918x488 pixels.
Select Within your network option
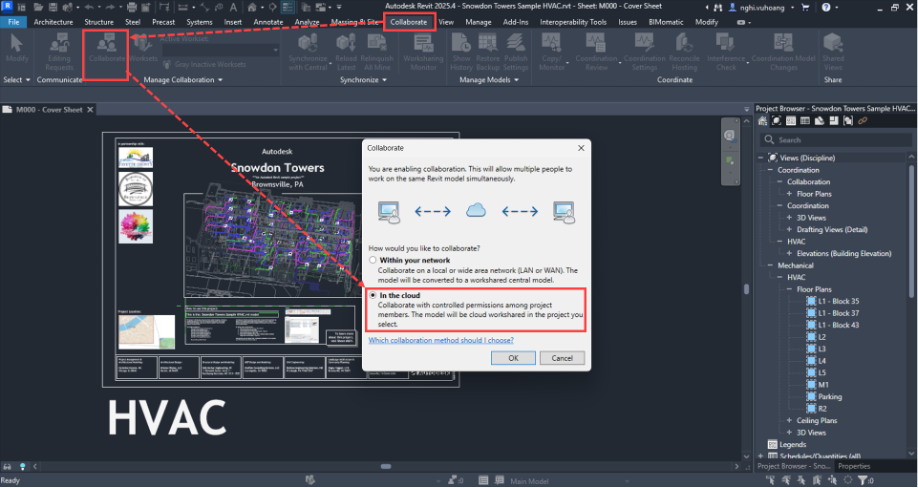point(372,260)
